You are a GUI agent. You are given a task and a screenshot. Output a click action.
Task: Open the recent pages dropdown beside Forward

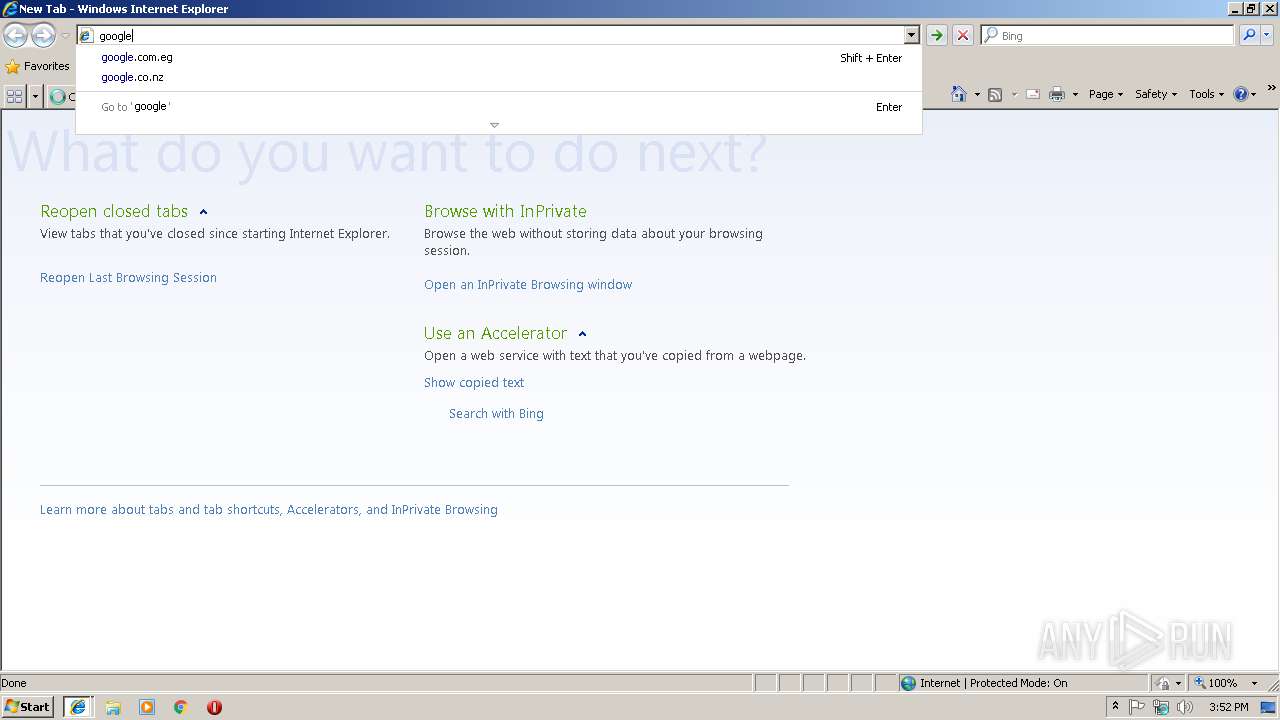tap(65, 36)
